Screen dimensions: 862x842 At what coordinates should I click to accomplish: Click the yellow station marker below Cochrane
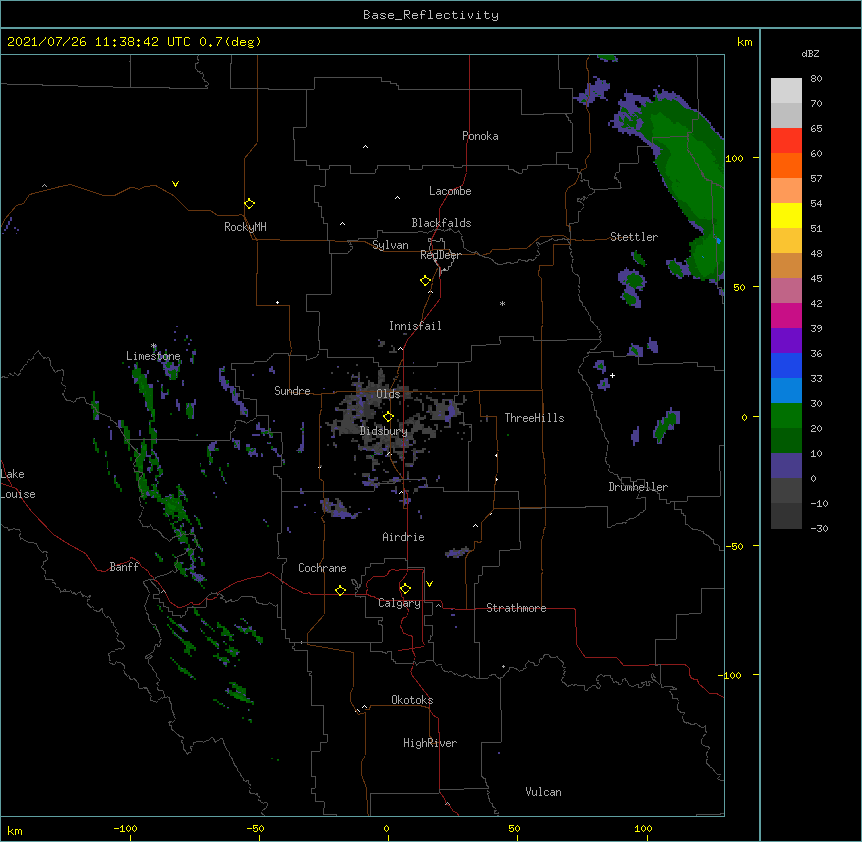pos(340,590)
